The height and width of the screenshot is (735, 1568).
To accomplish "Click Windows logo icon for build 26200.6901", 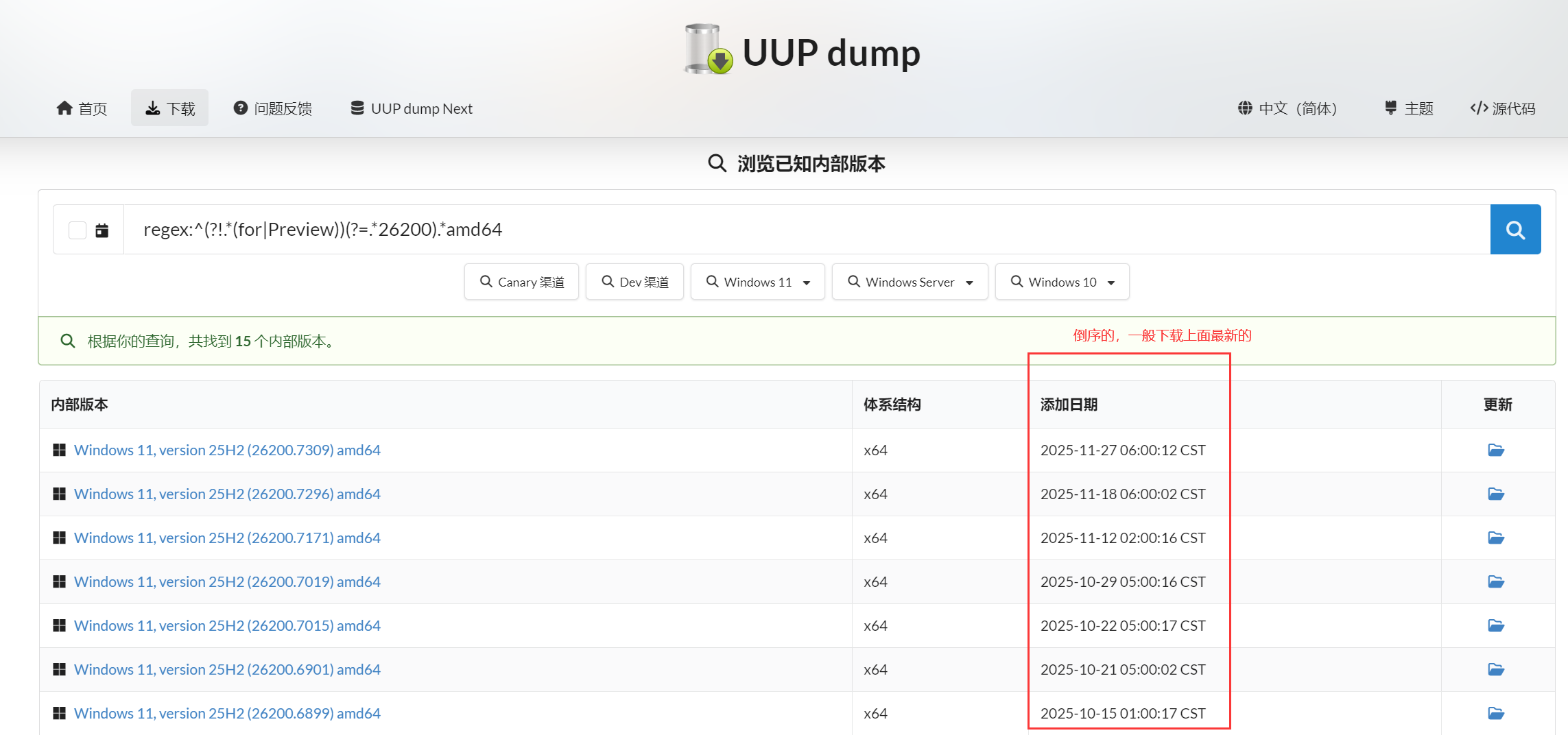I will click(x=60, y=669).
